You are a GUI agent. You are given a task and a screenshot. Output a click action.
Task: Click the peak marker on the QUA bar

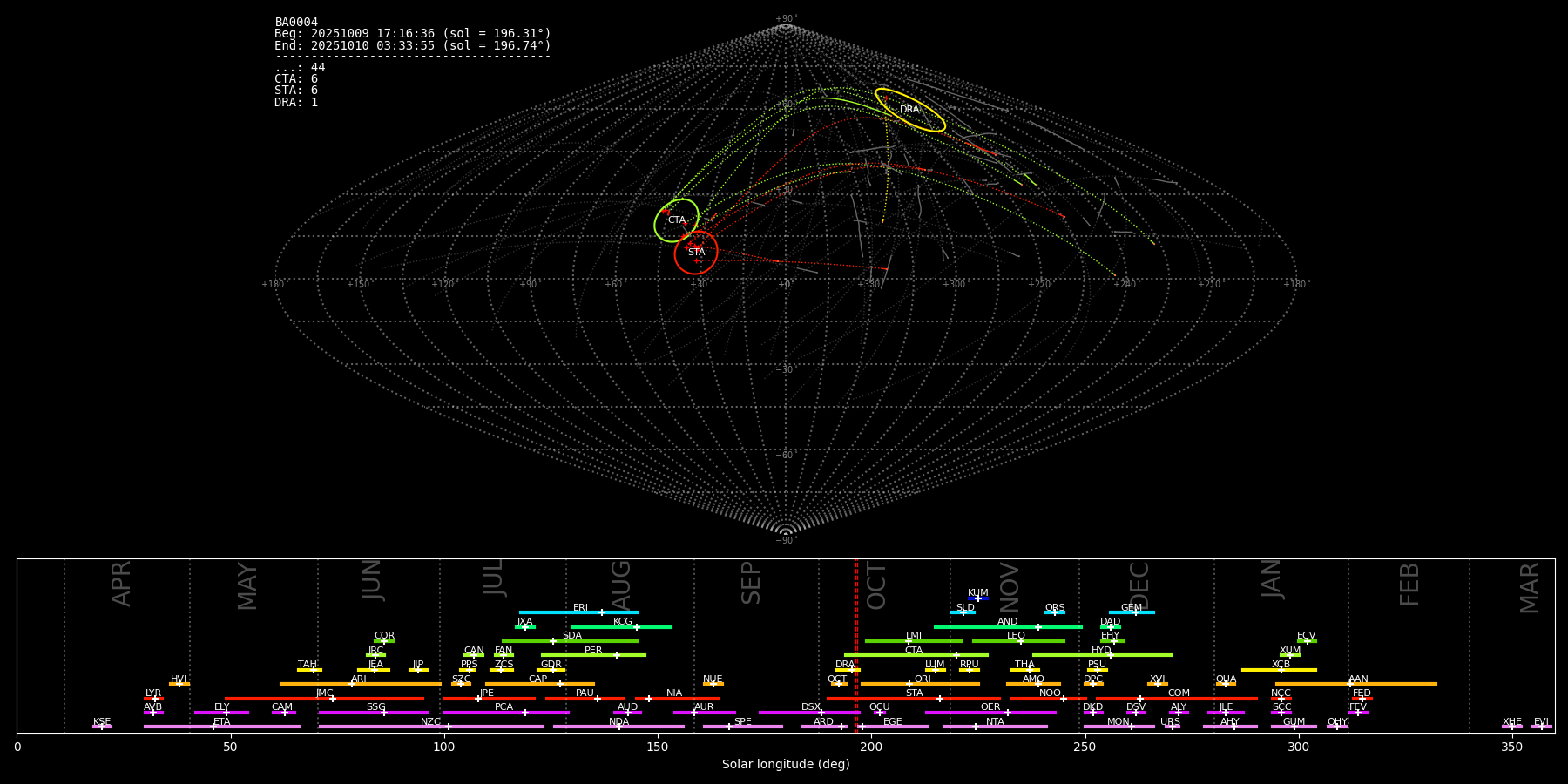(1226, 684)
